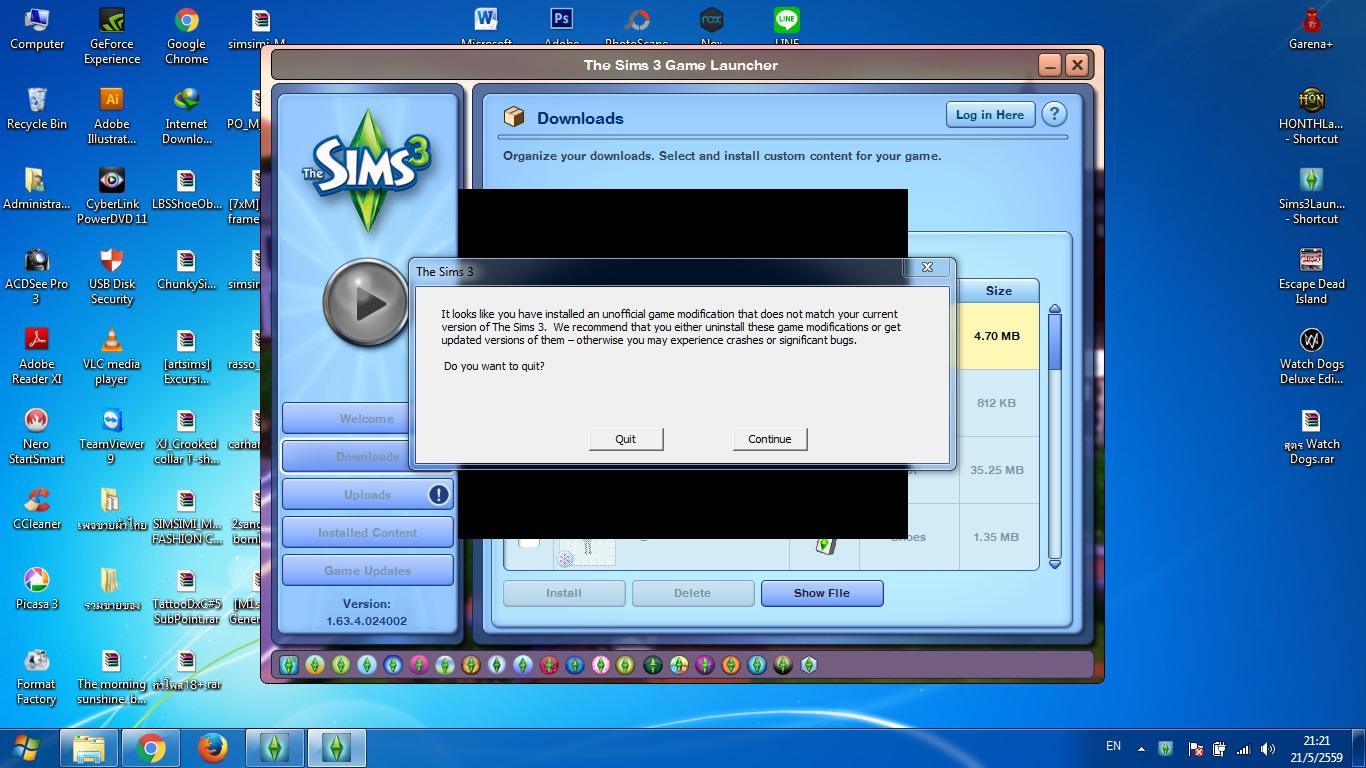Click the Uploads alert exclamation icon
Viewport: 1366px width, 768px height.
coord(438,494)
